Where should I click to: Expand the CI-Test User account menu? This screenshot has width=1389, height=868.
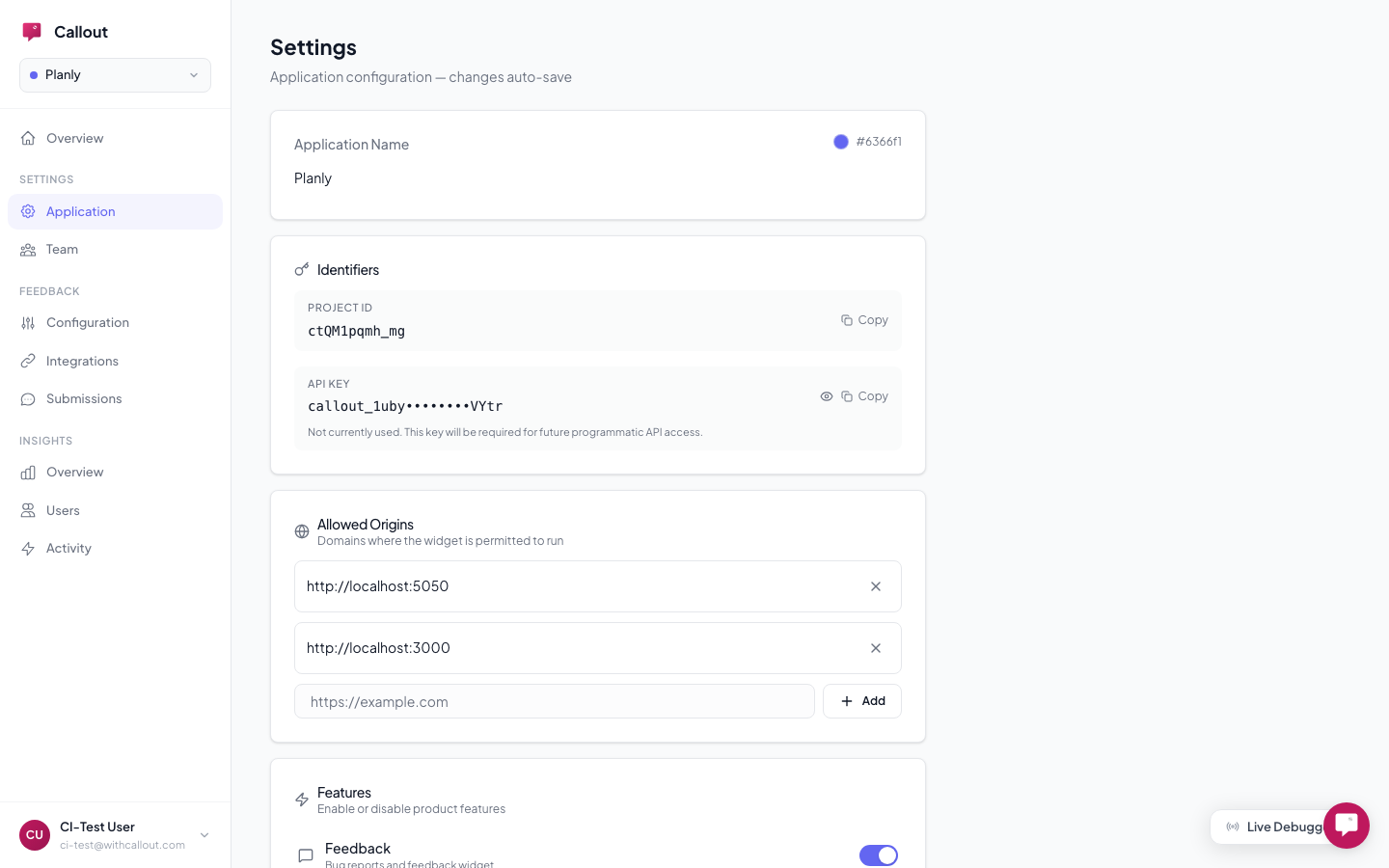coord(204,835)
